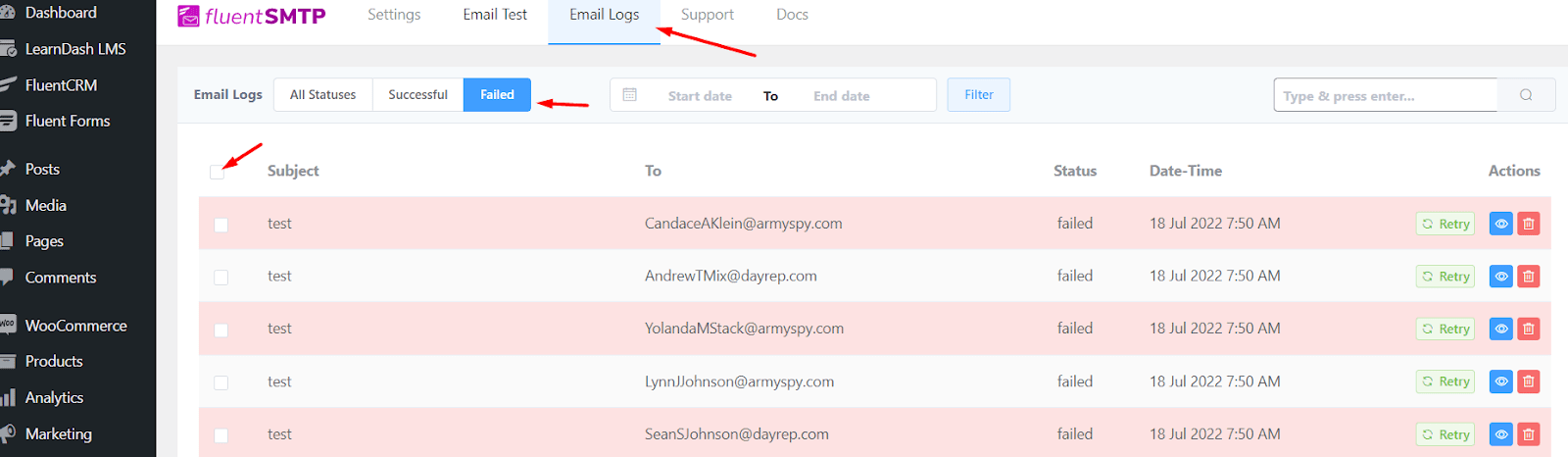Show Failed email logs

coord(497,95)
